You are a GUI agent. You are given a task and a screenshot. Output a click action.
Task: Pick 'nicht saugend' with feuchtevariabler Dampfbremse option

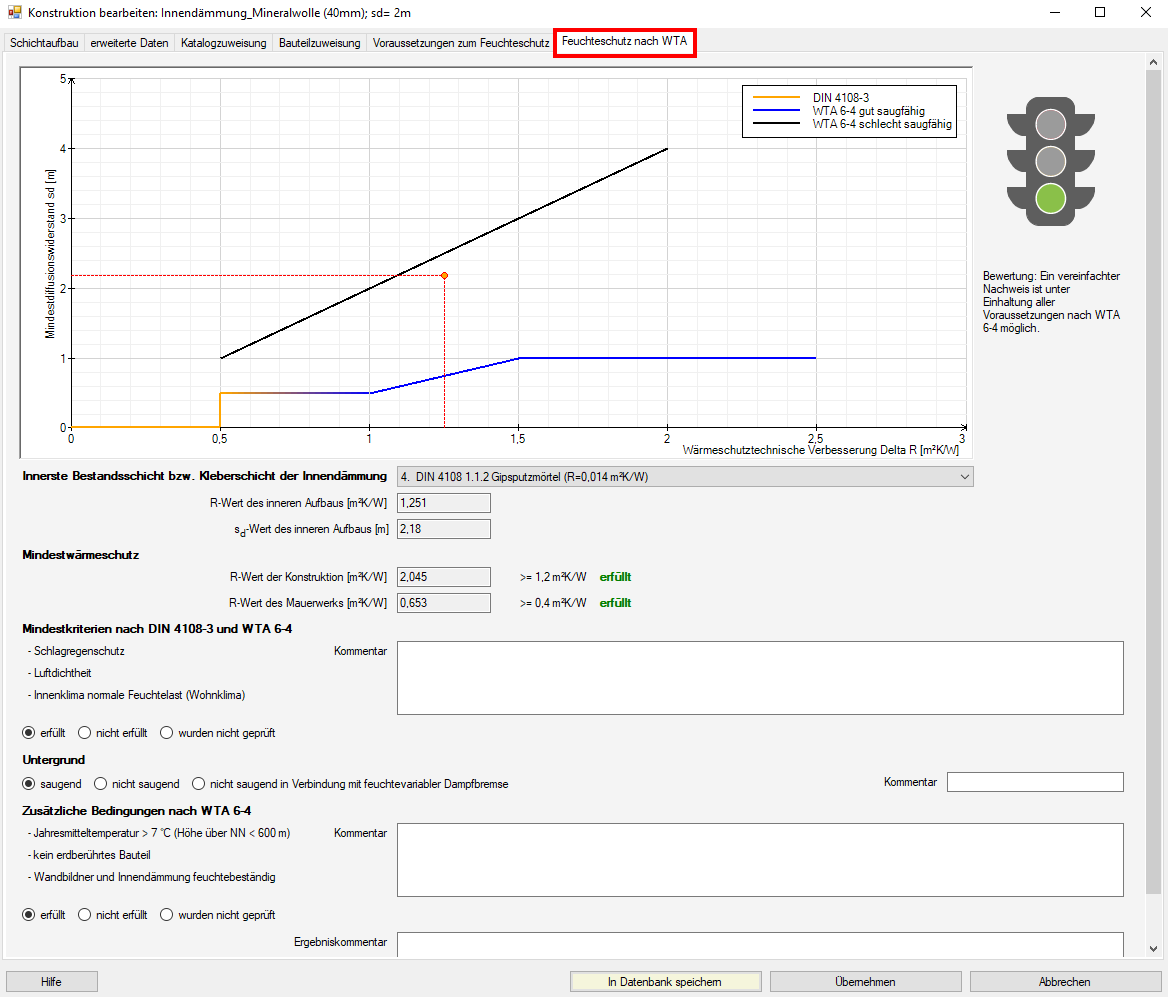[x=199, y=784]
